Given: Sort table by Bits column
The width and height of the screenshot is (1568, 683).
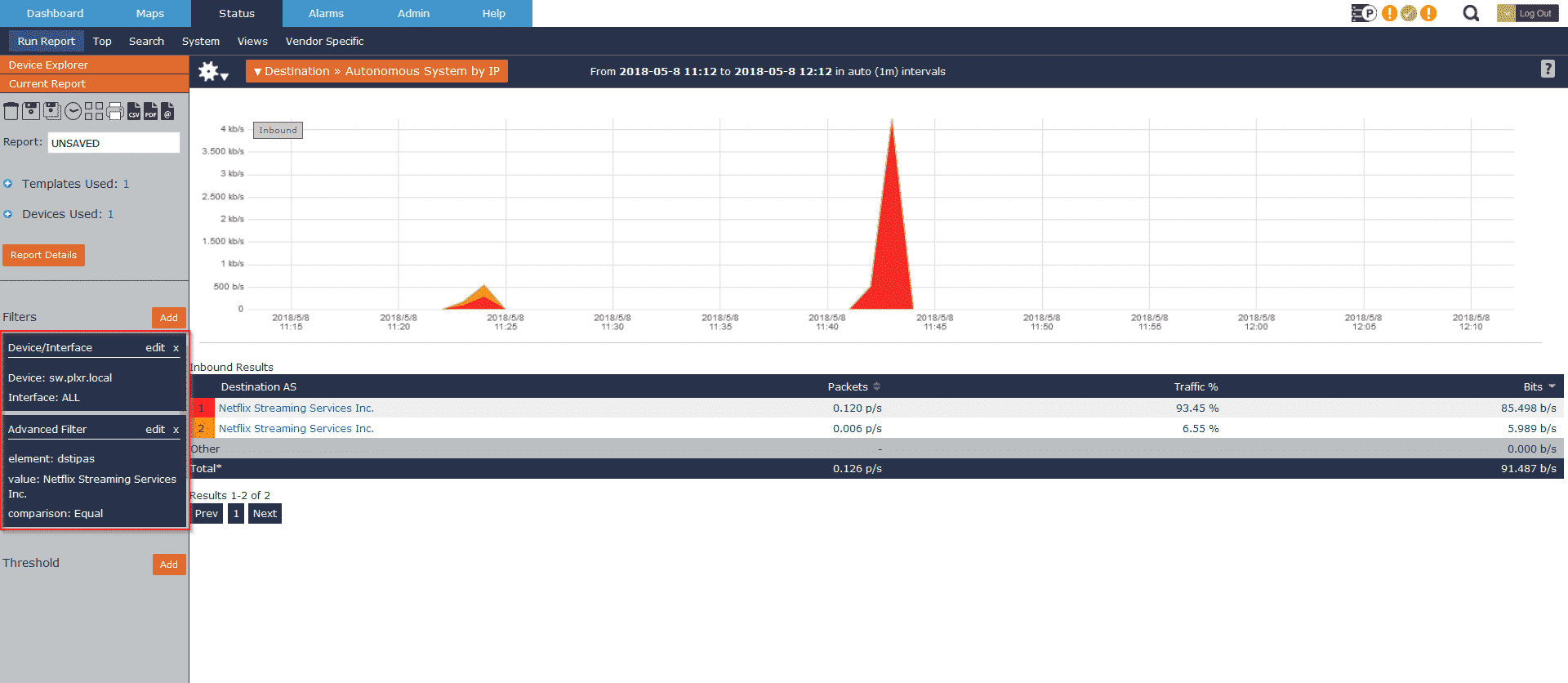Looking at the screenshot, I should click(x=1539, y=386).
